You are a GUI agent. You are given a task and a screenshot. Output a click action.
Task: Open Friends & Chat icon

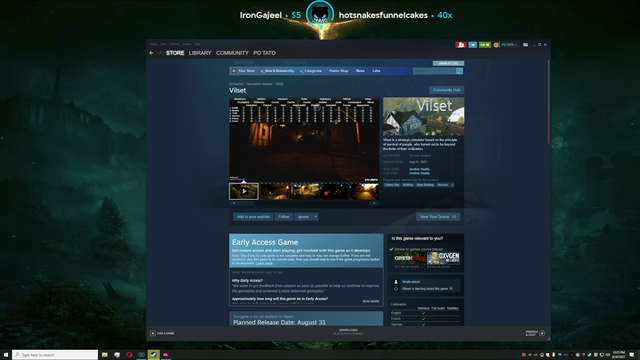(x=542, y=333)
